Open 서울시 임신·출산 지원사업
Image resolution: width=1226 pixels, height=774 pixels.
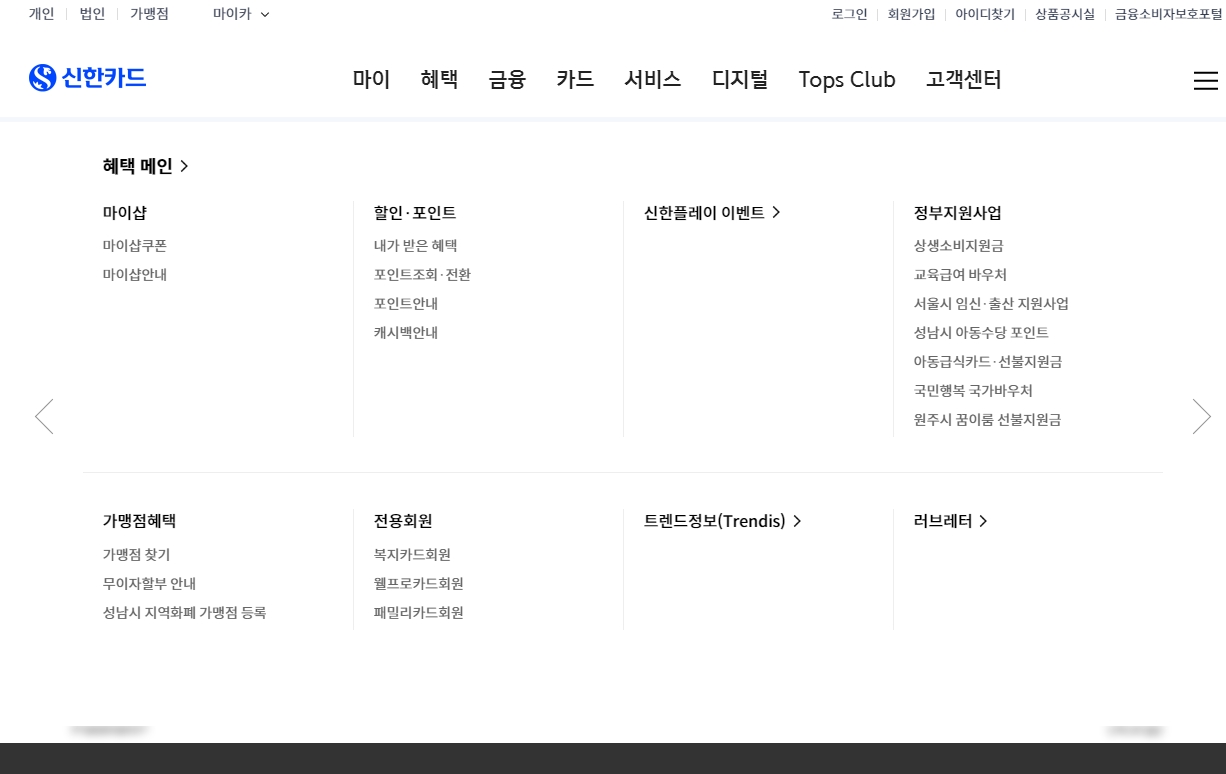pos(991,303)
